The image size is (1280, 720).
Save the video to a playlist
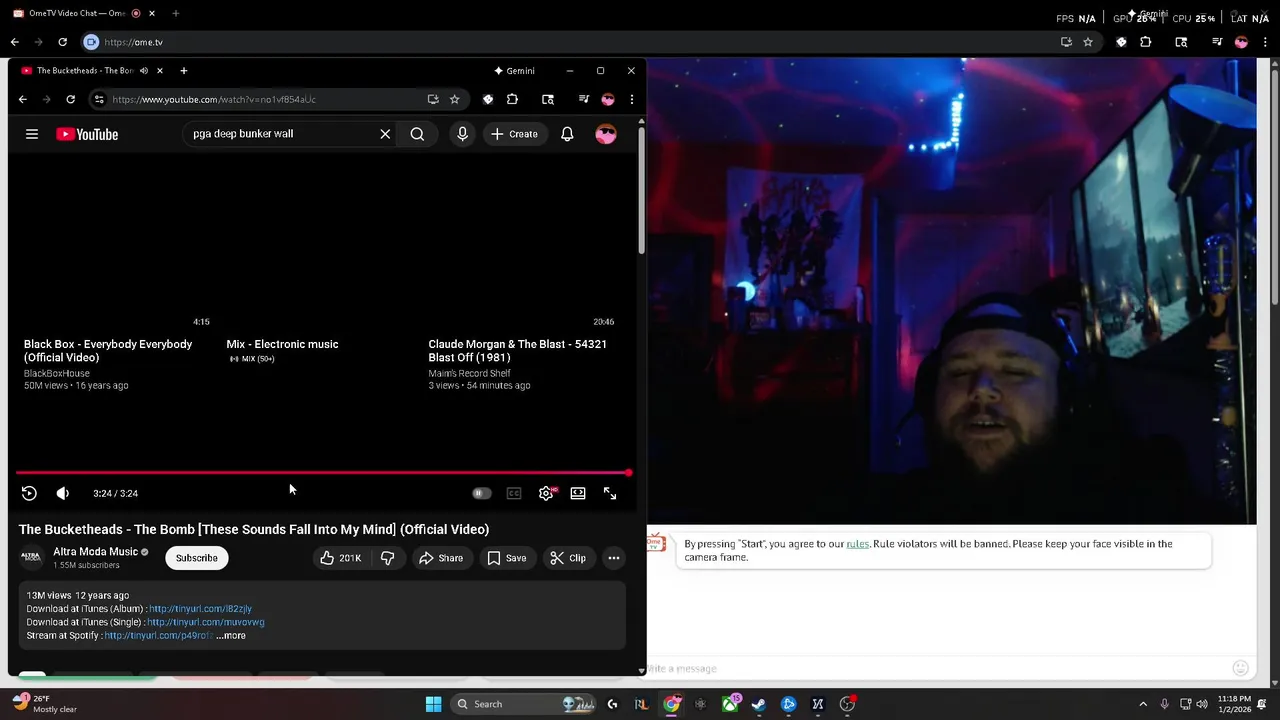coord(507,558)
